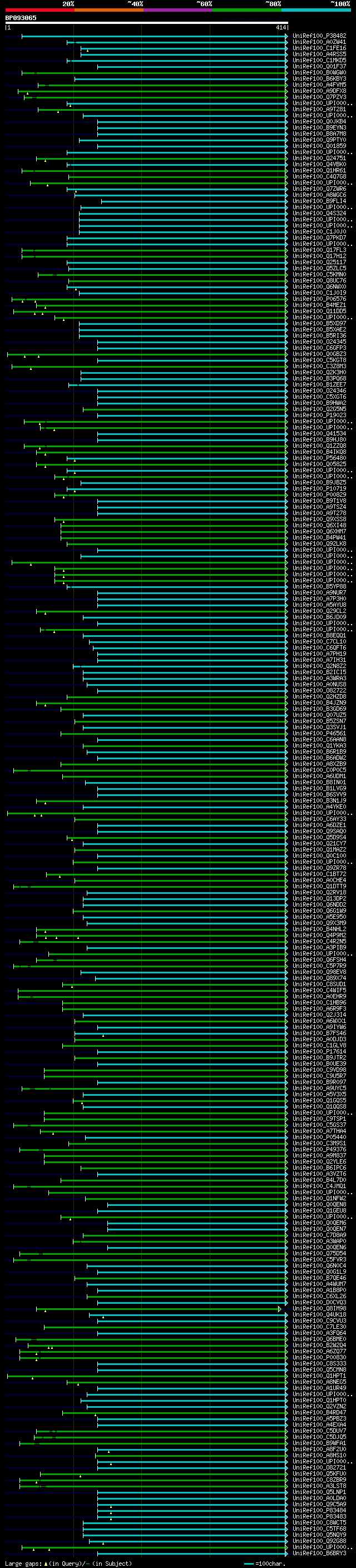Click hit label UniRef100_C0P0C5
This screenshot has height=1568, width=356.
coord(319,770)
